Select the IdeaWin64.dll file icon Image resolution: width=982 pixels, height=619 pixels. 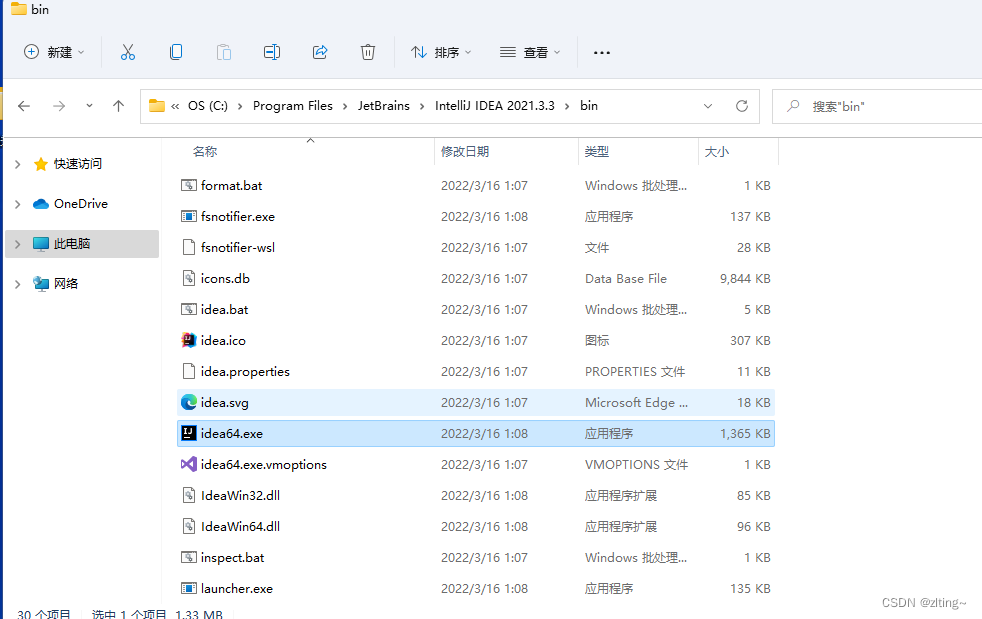189,526
